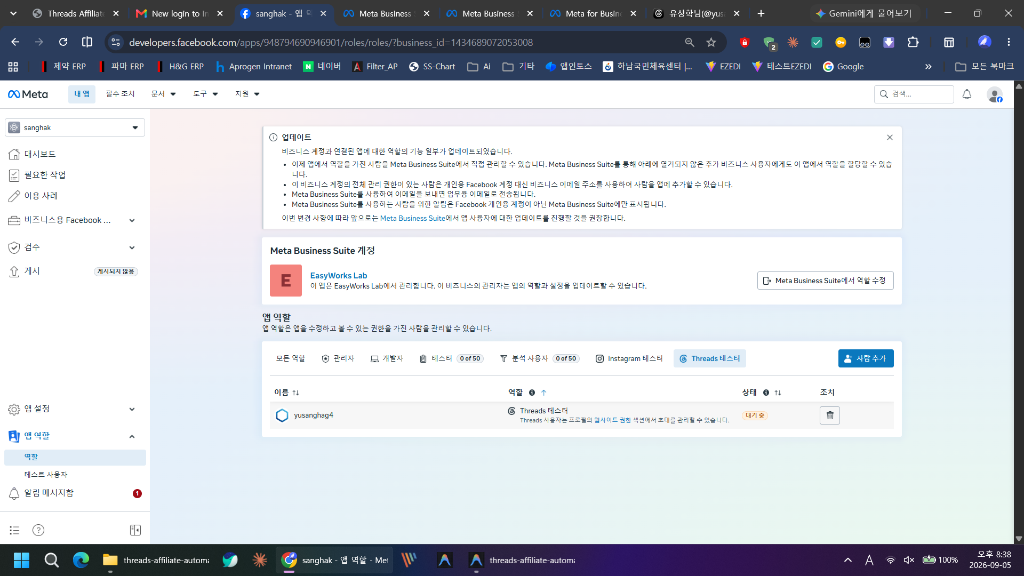Delete the yusanghag4 tester row
Screen dimensions: 1024x576
click(x=829, y=415)
